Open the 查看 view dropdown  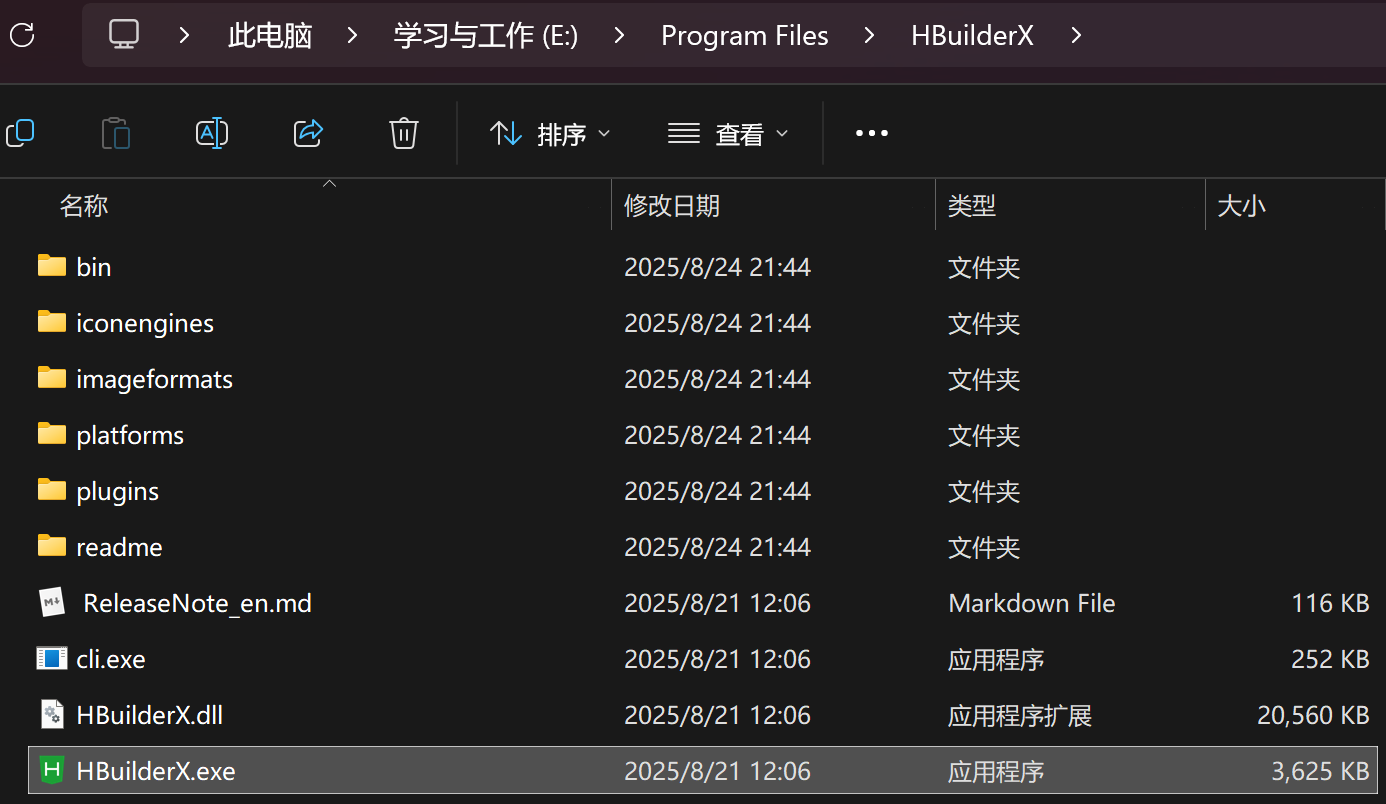[x=728, y=133]
